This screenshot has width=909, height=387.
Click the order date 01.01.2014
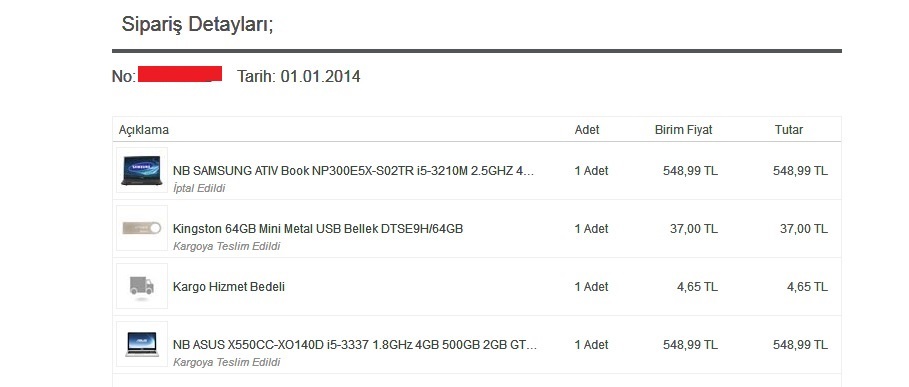(320, 76)
